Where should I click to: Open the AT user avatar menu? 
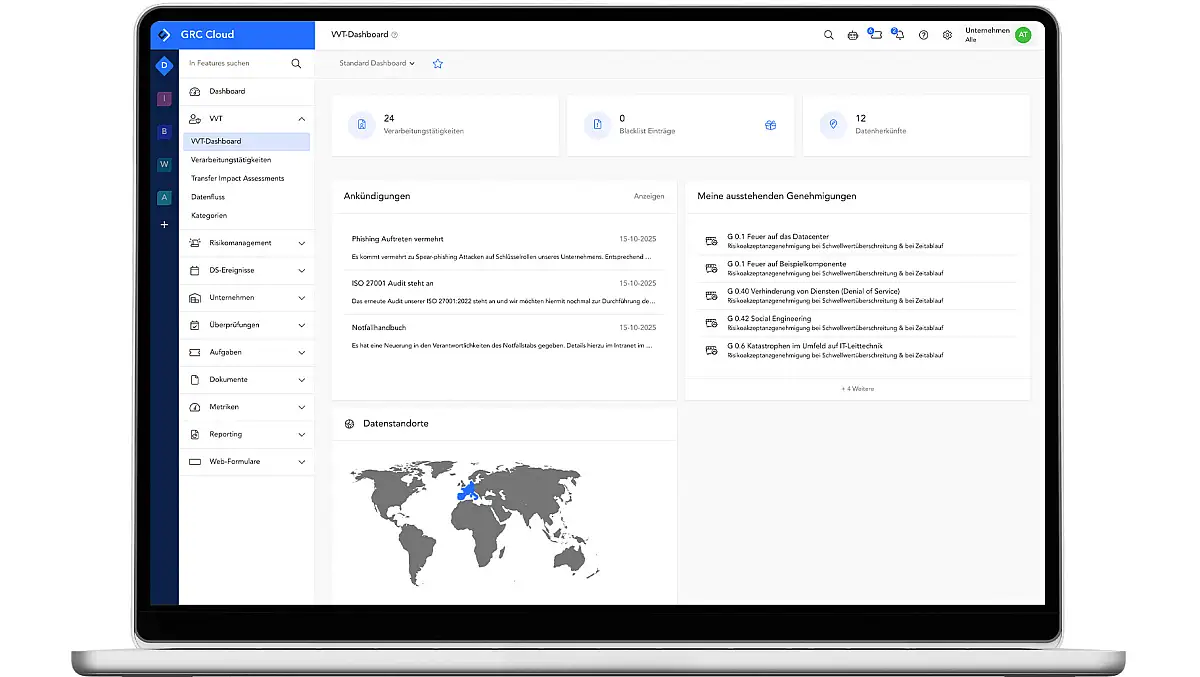(x=1022, y=35)
